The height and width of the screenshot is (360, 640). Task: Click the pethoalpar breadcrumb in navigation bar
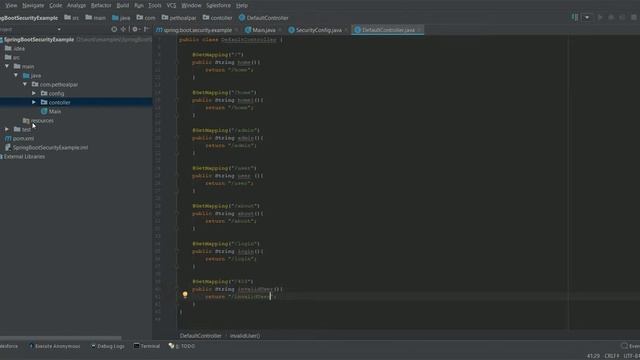(179, 18)
